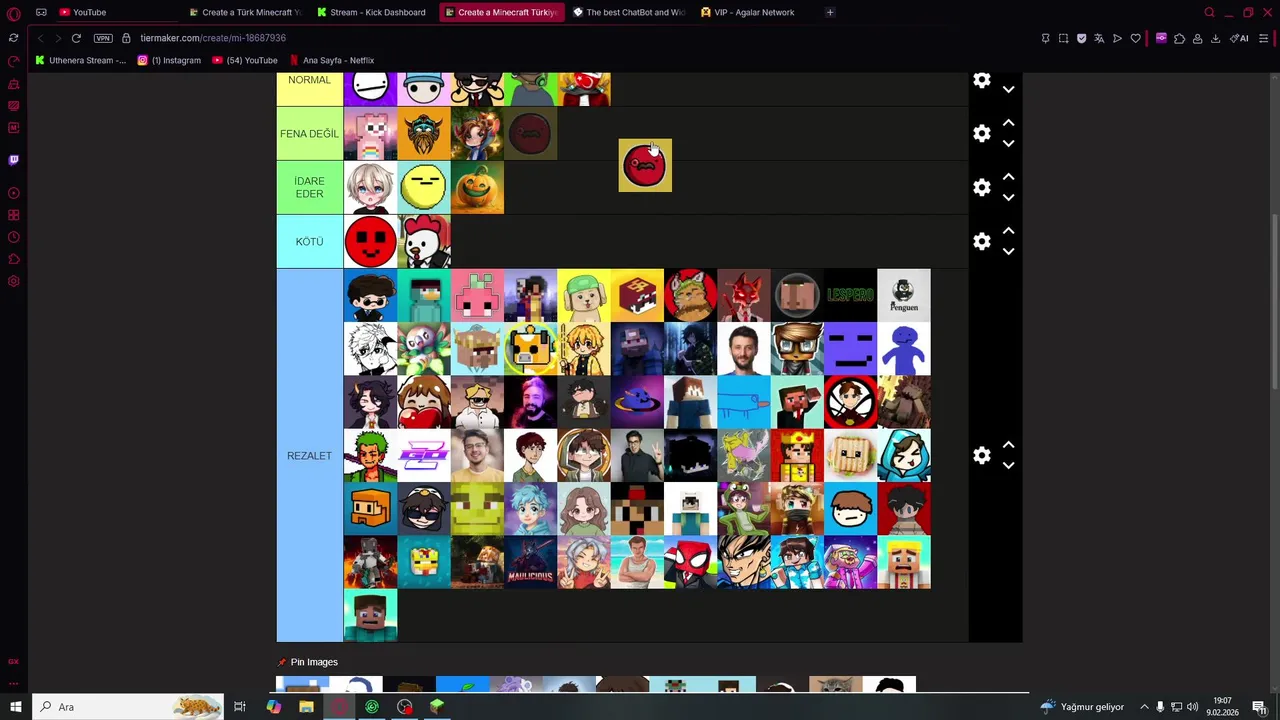Open downloads icon in browser toolbar

1215,38
